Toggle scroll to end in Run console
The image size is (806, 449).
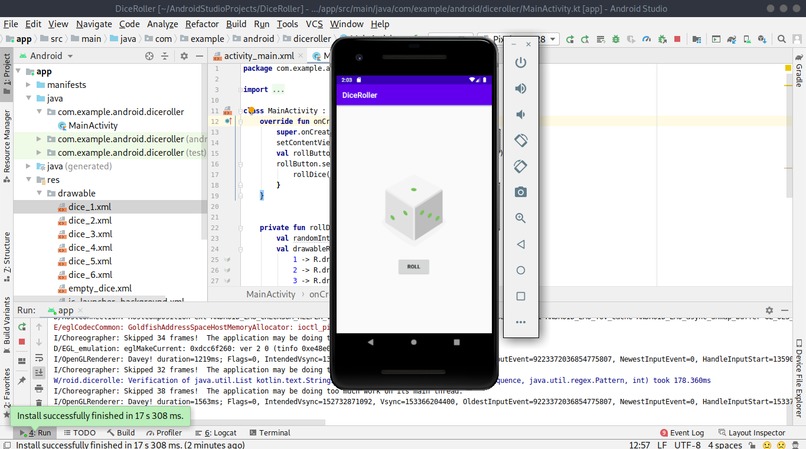39,372
